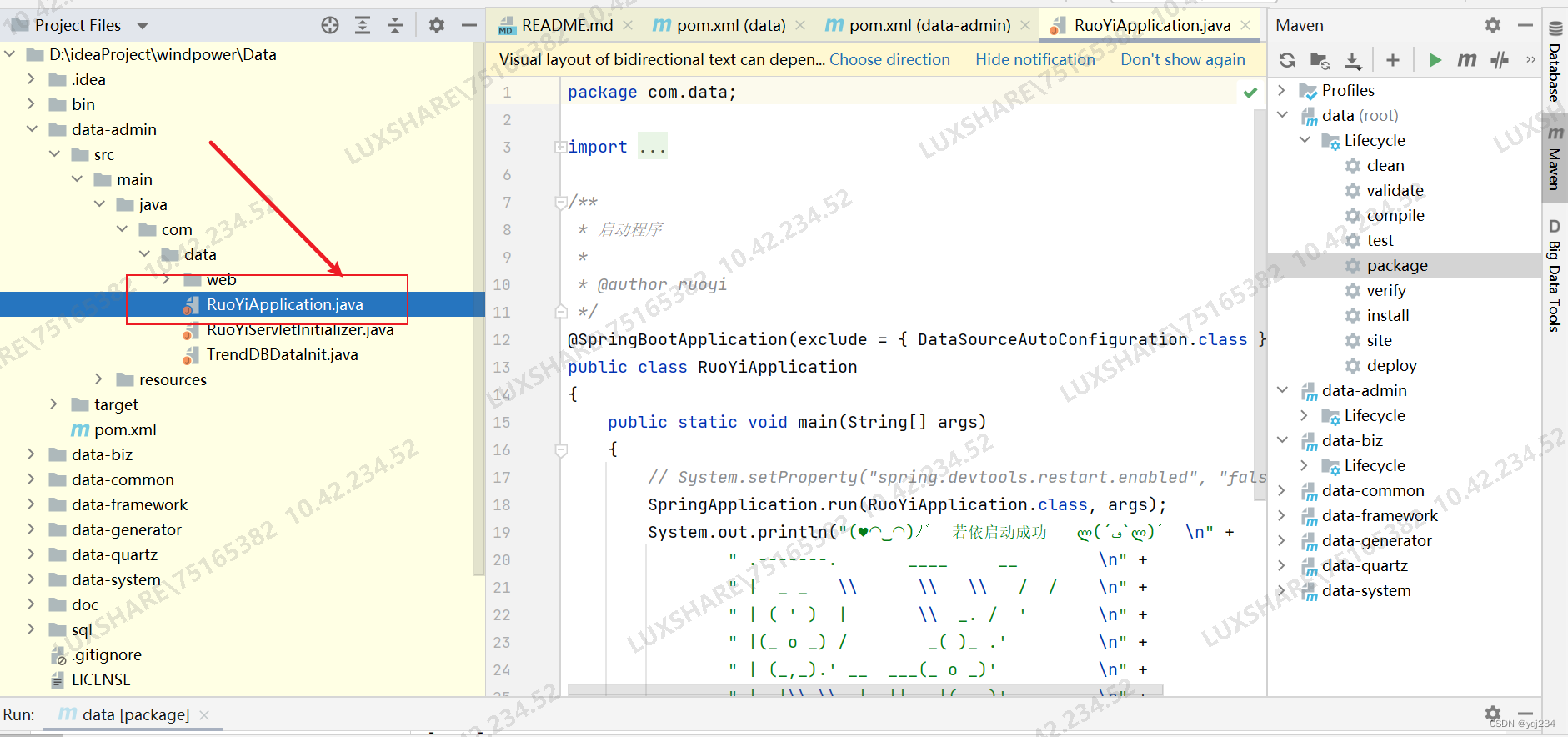Toggle Maven offline mode

click(x=1499, y=60)
